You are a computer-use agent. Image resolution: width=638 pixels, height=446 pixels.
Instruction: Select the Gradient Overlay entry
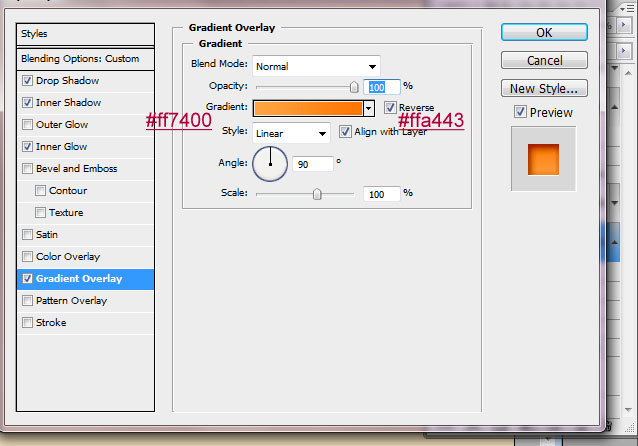[79, 279]
